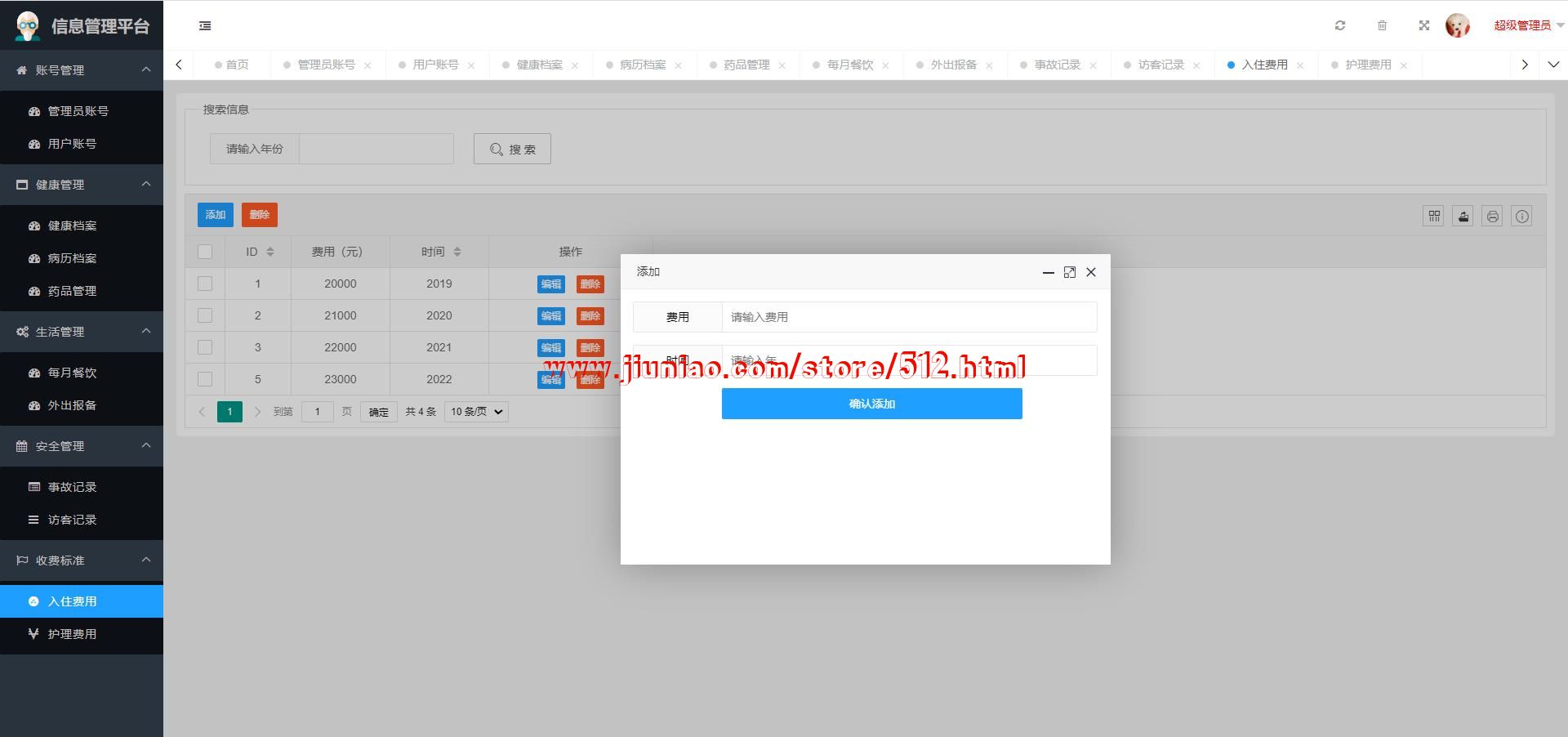The image size is (1568, 737).
Task: Collapse the 安全管理 sidebar group
Action: click(82, 446)
